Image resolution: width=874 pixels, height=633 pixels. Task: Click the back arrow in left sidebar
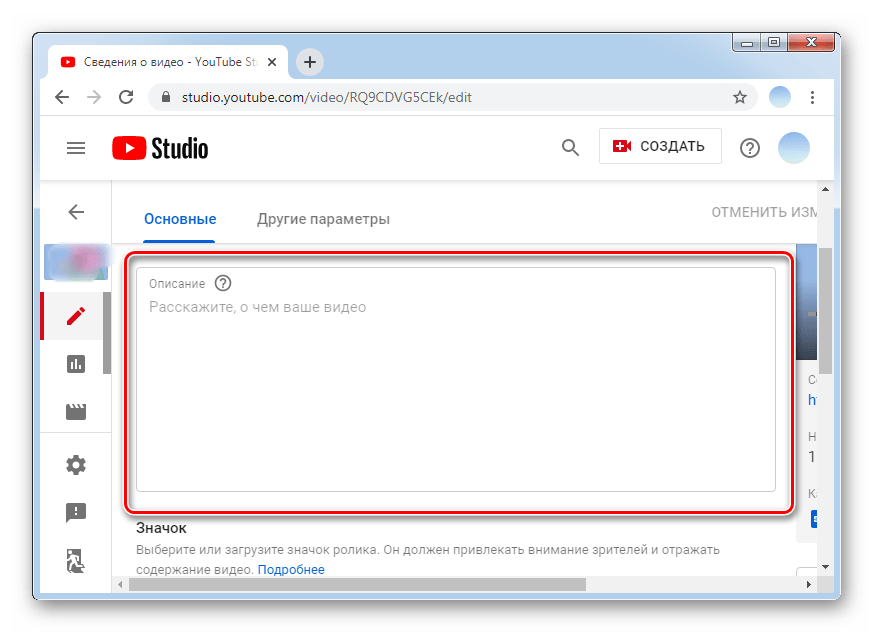point(76,212)
